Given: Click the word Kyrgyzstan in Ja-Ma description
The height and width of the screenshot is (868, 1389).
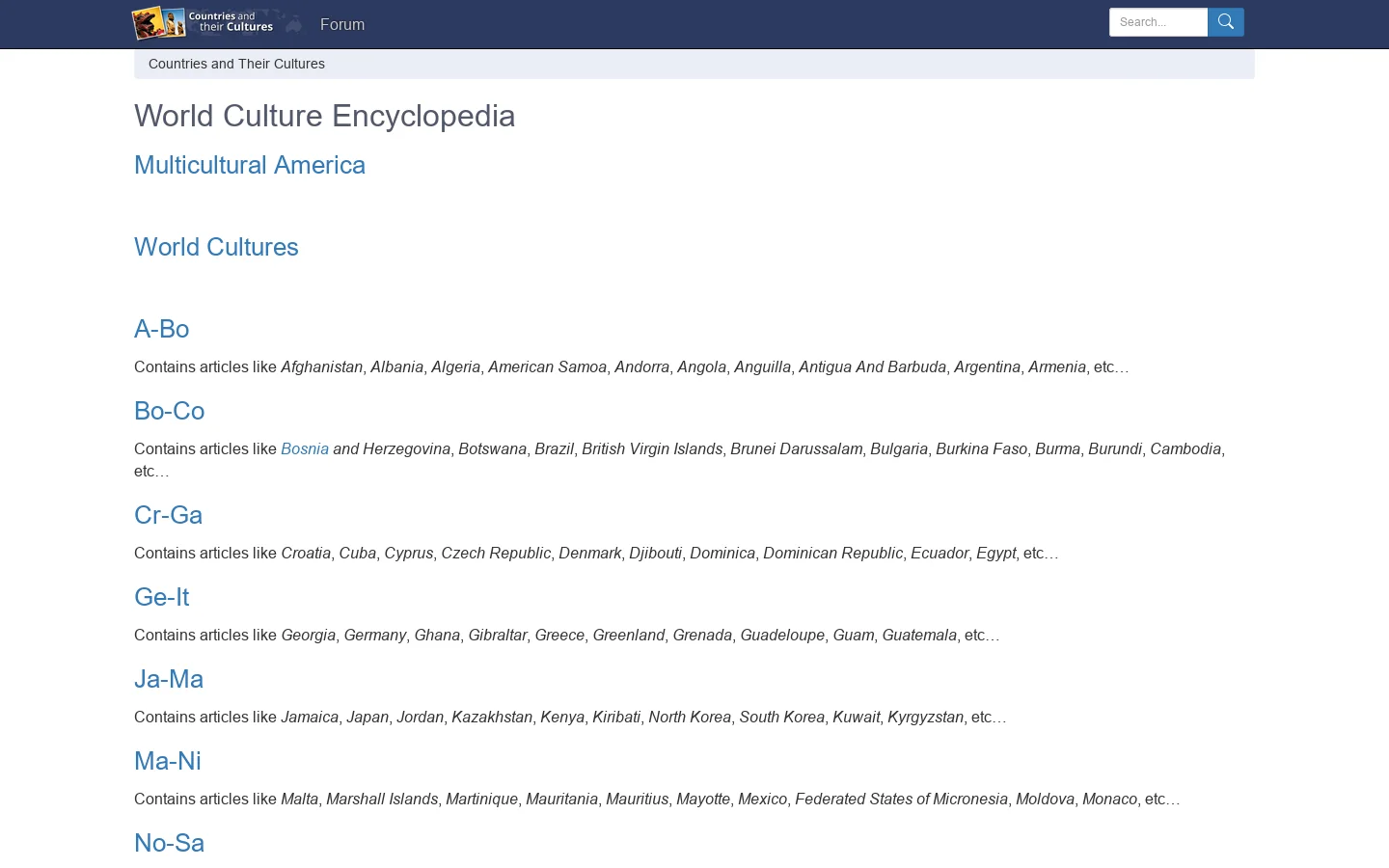Looking at the screenshot, I should (925, 717).
